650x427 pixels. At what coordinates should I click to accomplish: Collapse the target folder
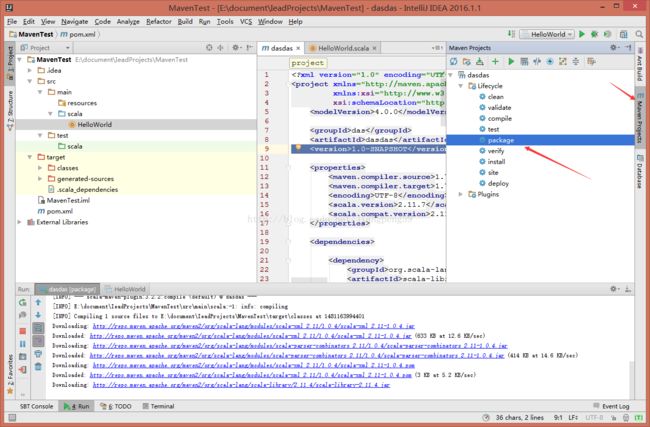click(29, 157)
